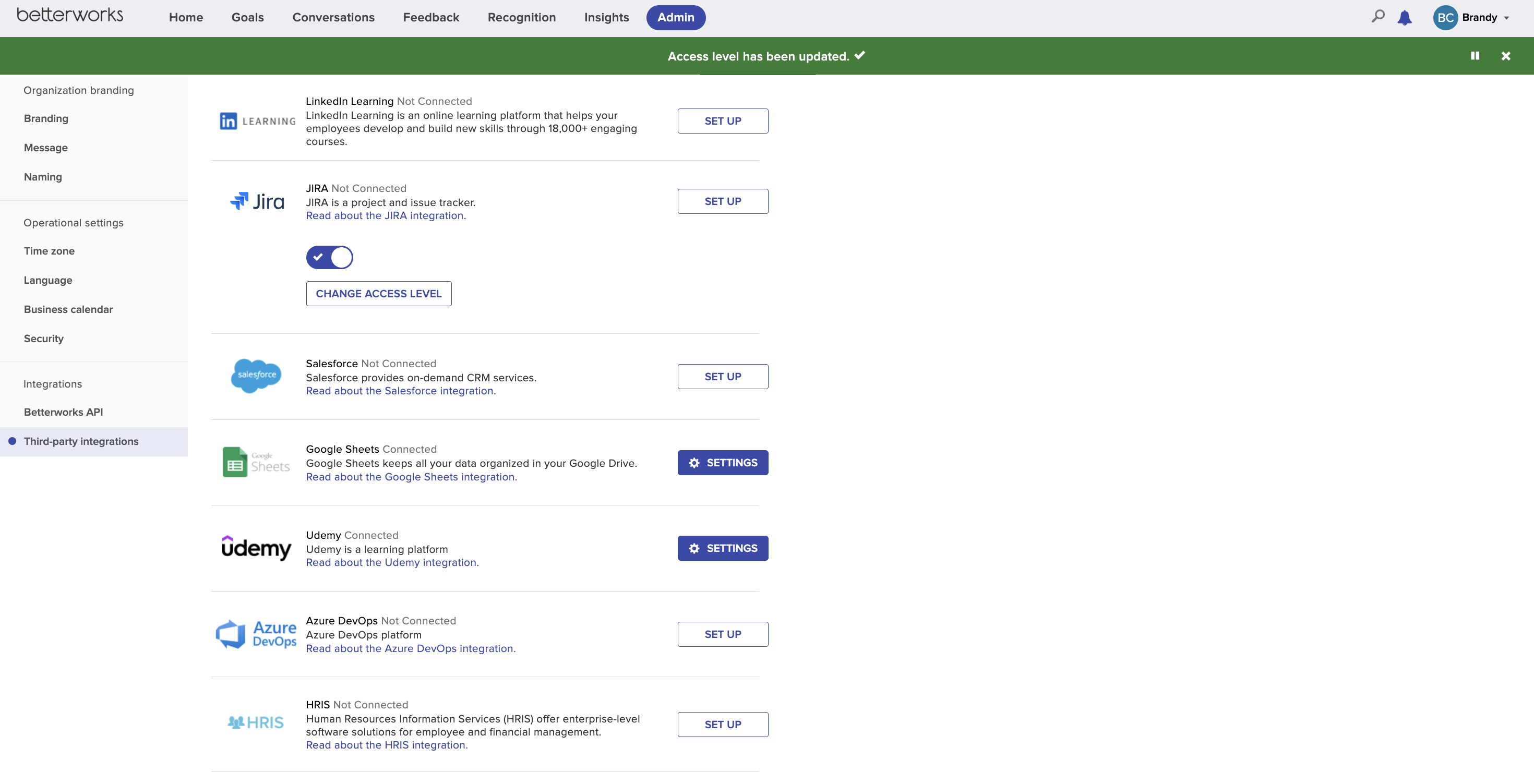This screenshot has height=784, width=1534.
Task: Click the BC user avatar
Action: coord(1445,17)
